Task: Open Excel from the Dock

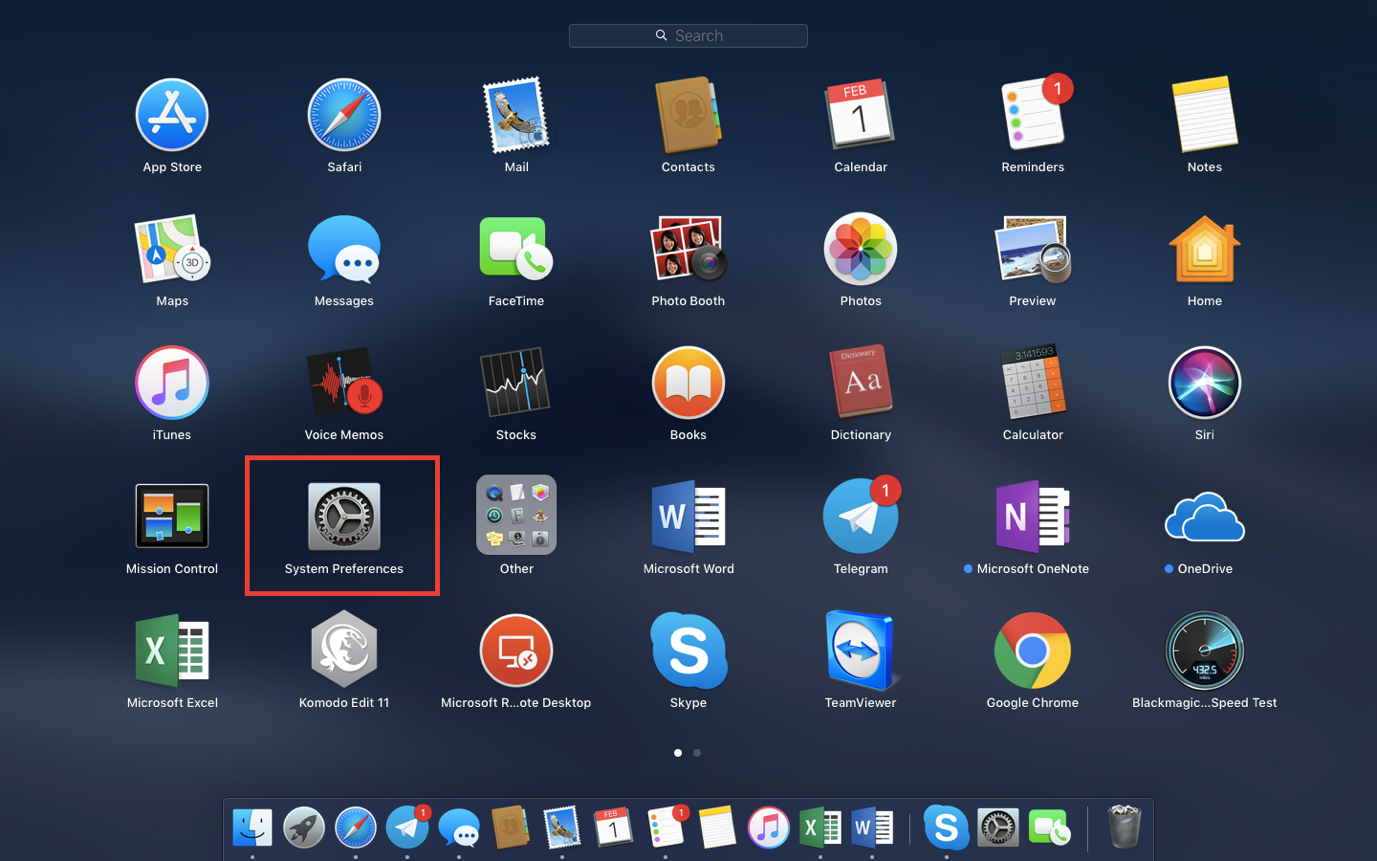Action: (820, 827)
